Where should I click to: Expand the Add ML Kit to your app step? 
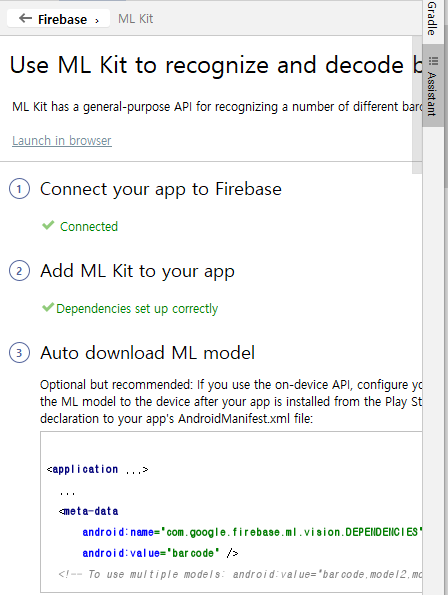pos(137,271)
